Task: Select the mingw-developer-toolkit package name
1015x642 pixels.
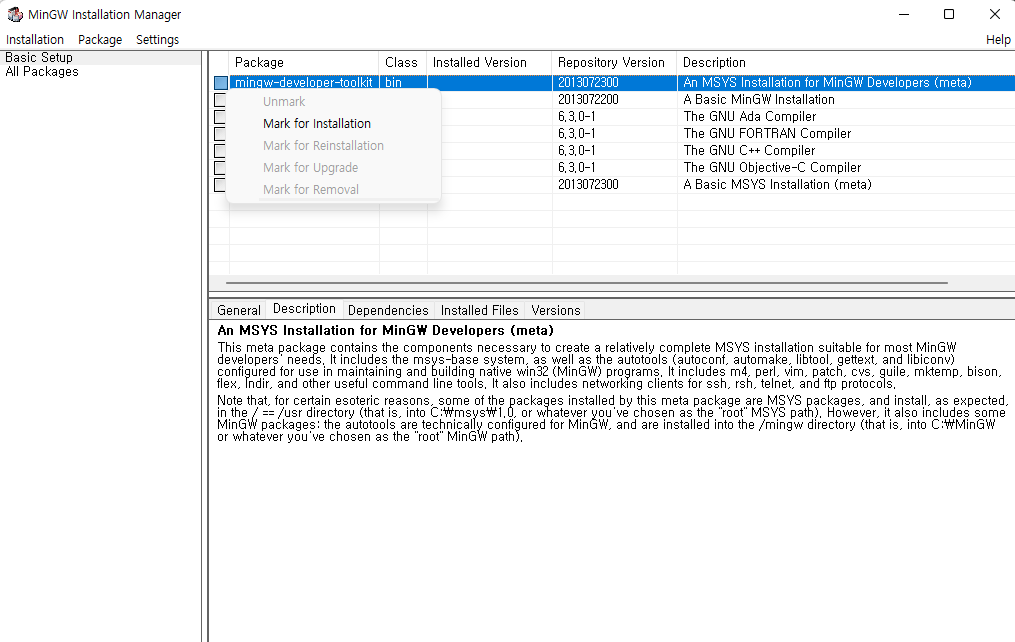Action: pos(304,83)
